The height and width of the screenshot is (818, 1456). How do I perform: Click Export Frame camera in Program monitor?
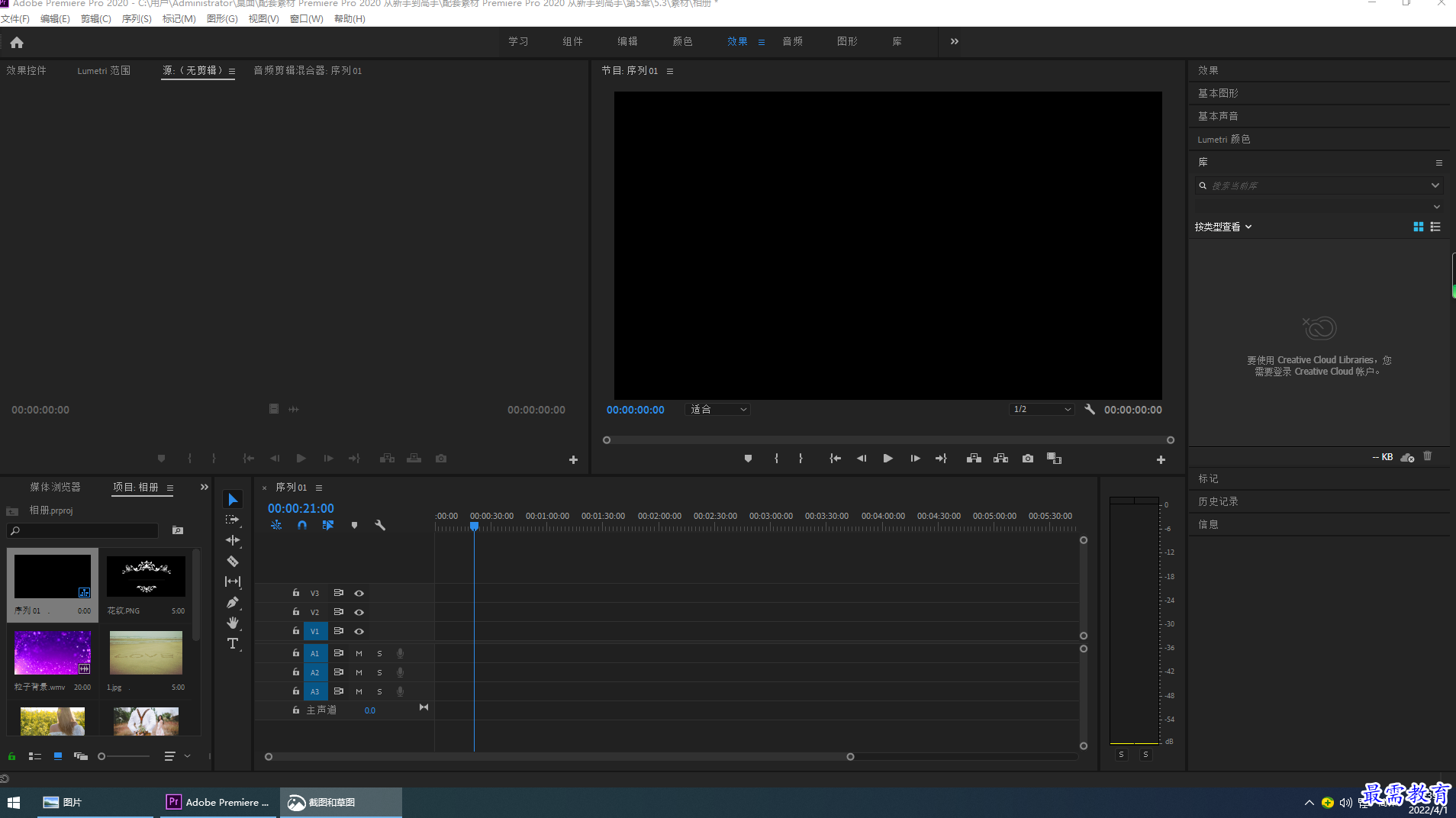[x=1028, y=459]
